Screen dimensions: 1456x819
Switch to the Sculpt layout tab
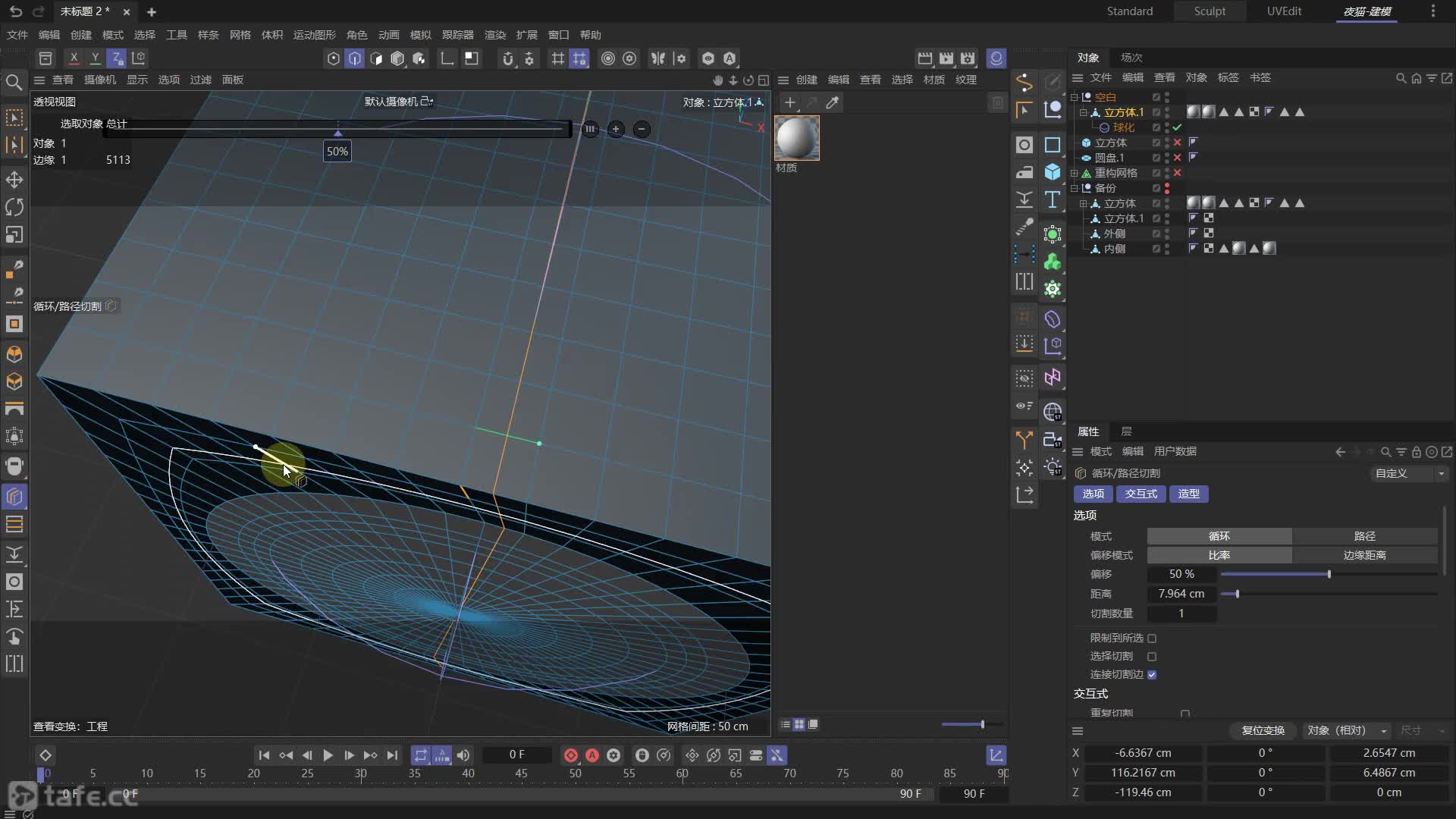pyautogui.click(x=1210, y=11)
